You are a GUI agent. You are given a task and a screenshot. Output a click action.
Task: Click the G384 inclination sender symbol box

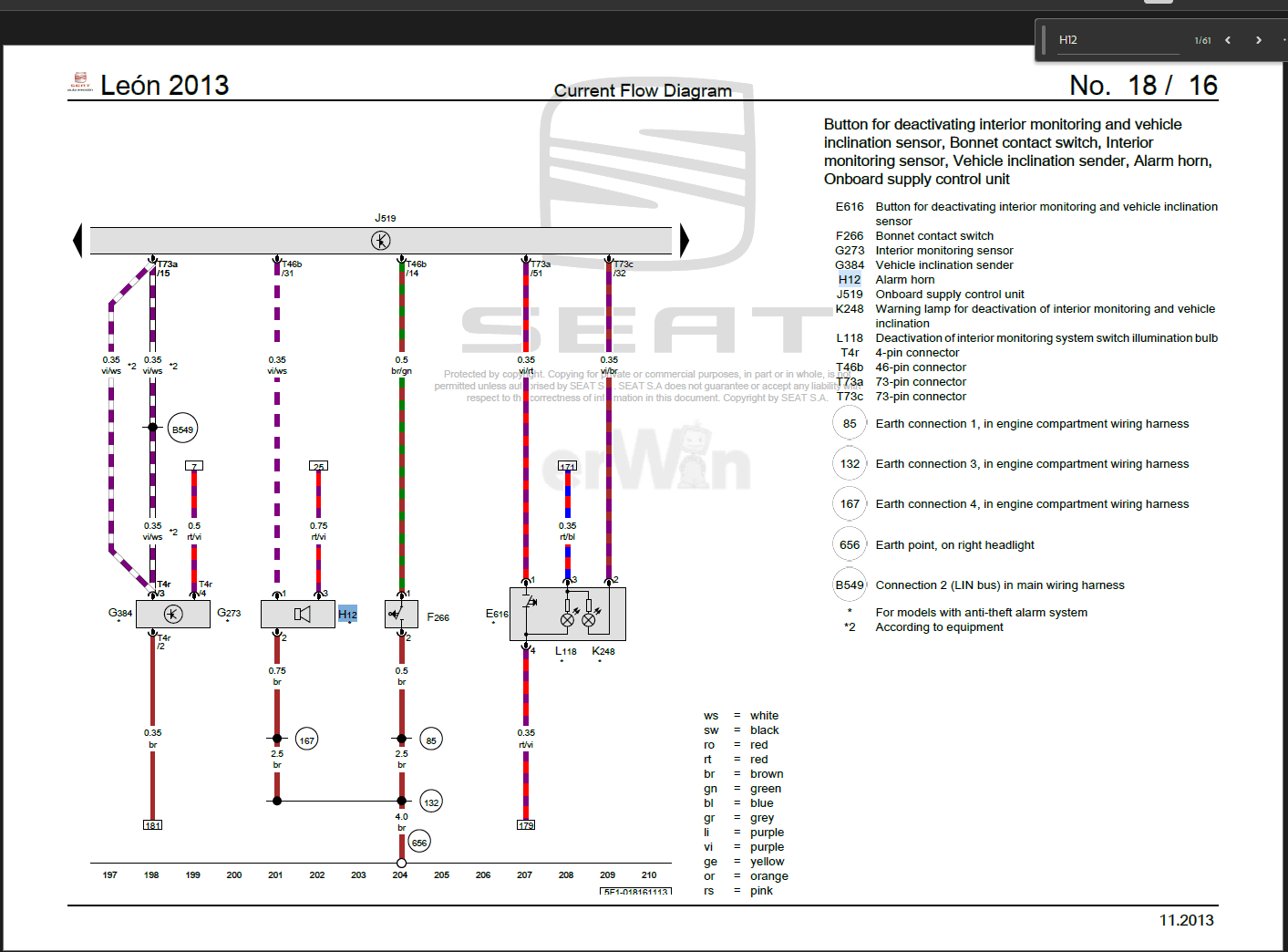coord(173,614)
